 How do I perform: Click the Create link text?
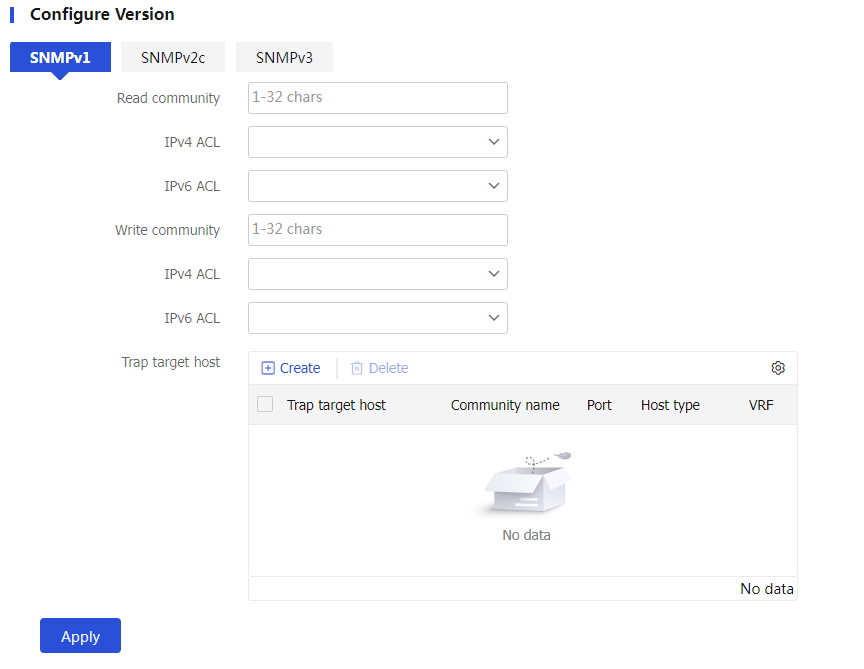click(x=300, y=368)
